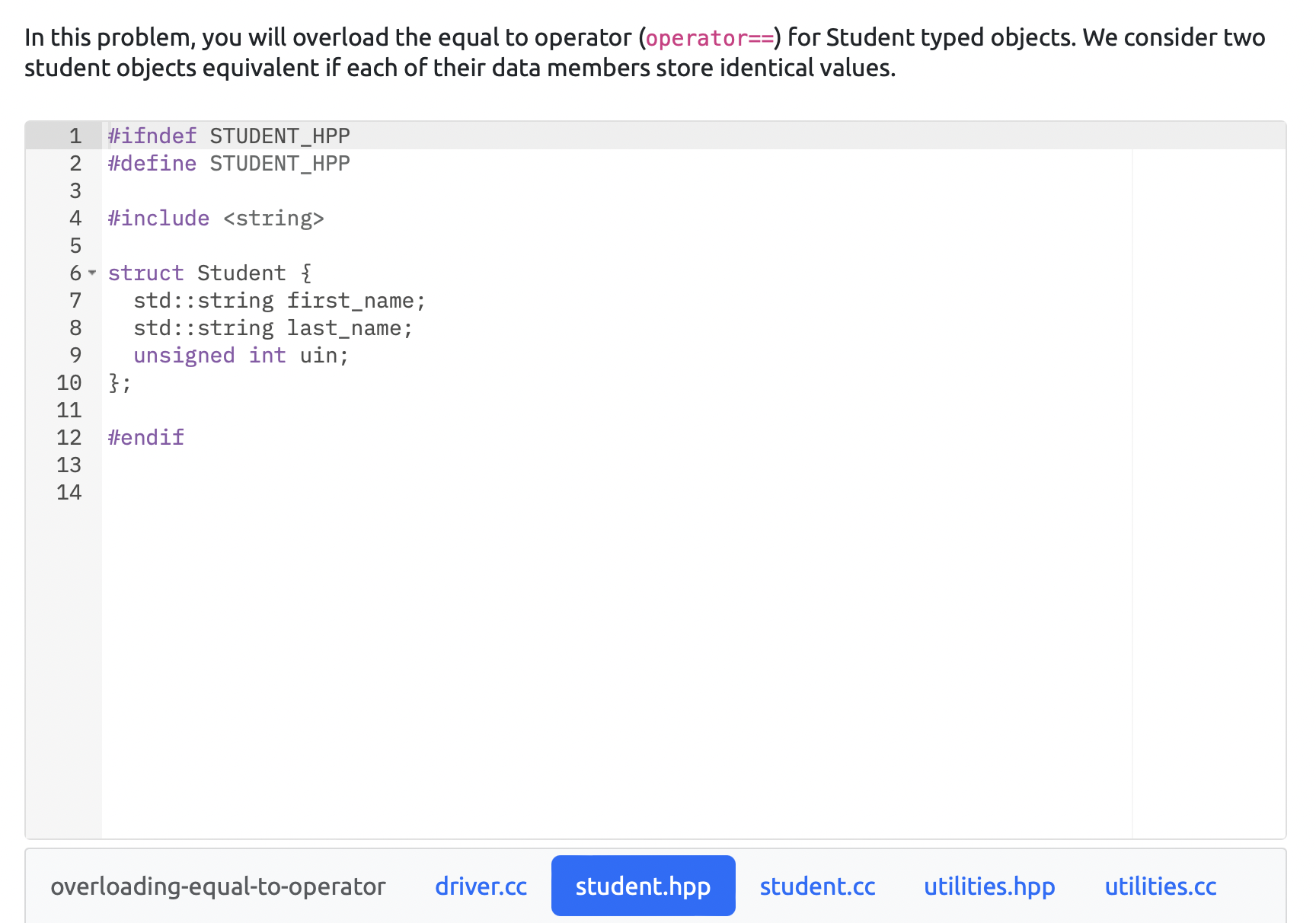Click line number 1 in the gutter
Viewport: 1316px width, 923px height.
click(74, 136)
